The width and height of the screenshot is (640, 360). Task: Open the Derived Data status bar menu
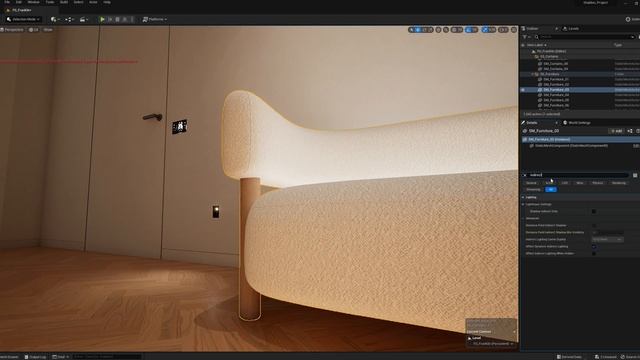pos(569,357)
